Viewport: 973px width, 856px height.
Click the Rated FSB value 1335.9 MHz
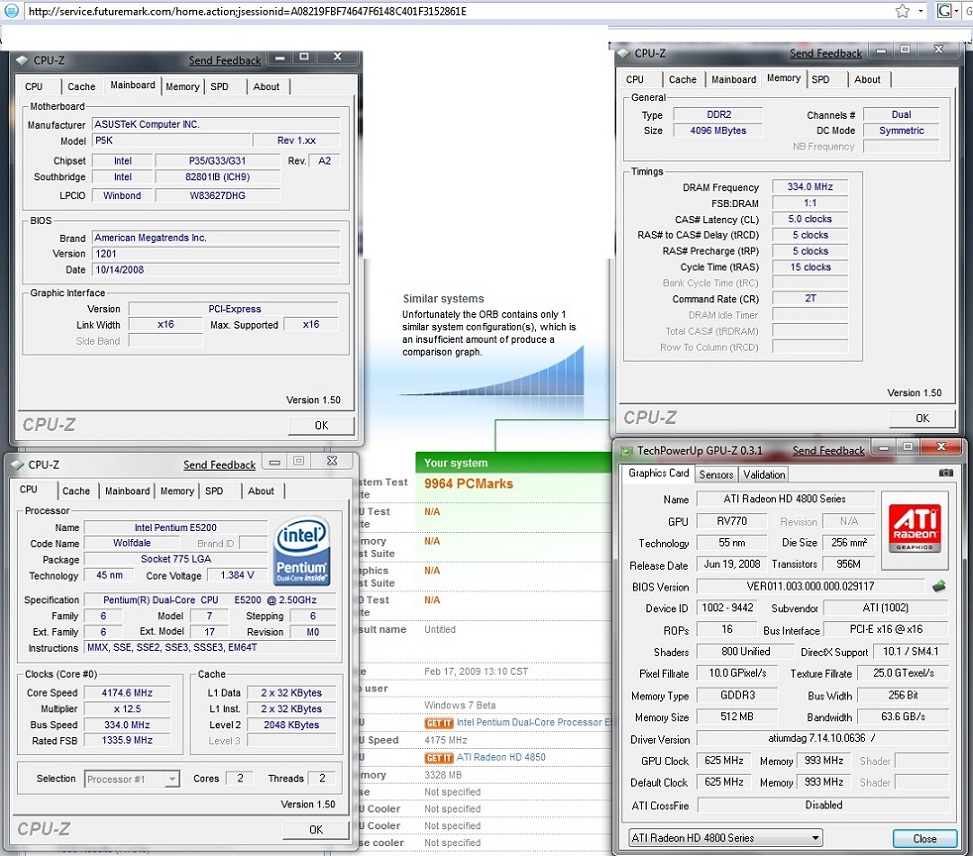[127, 741]
